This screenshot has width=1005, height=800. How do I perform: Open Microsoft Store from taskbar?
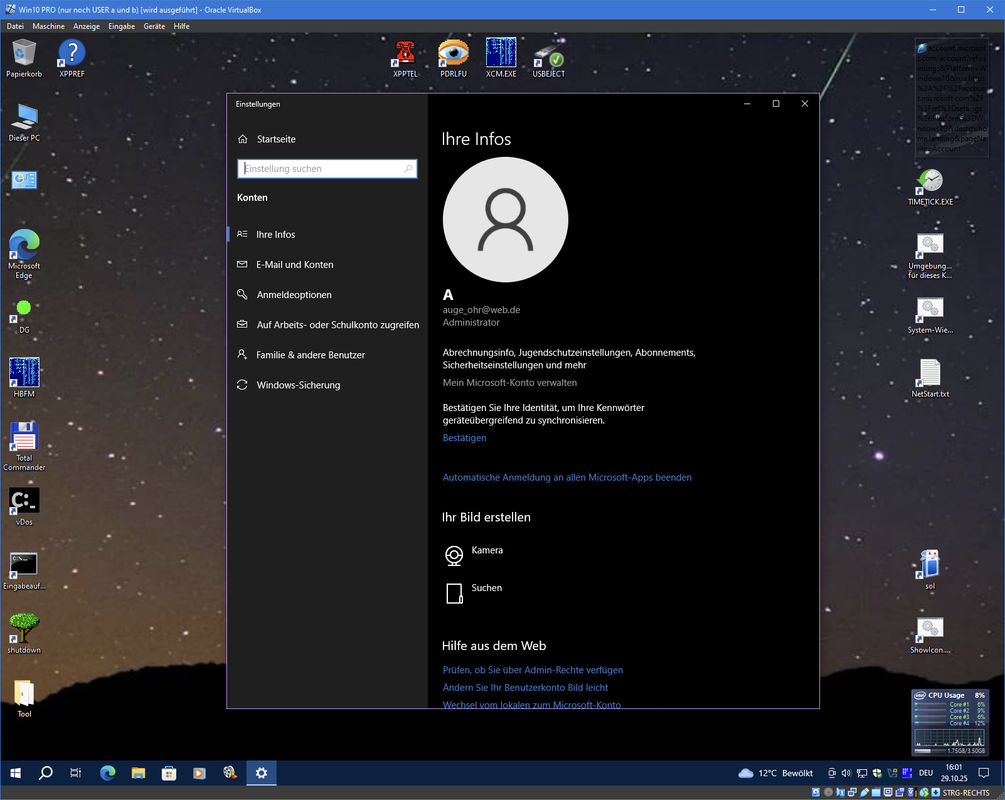pyautogui.click(x=169, y=773)
